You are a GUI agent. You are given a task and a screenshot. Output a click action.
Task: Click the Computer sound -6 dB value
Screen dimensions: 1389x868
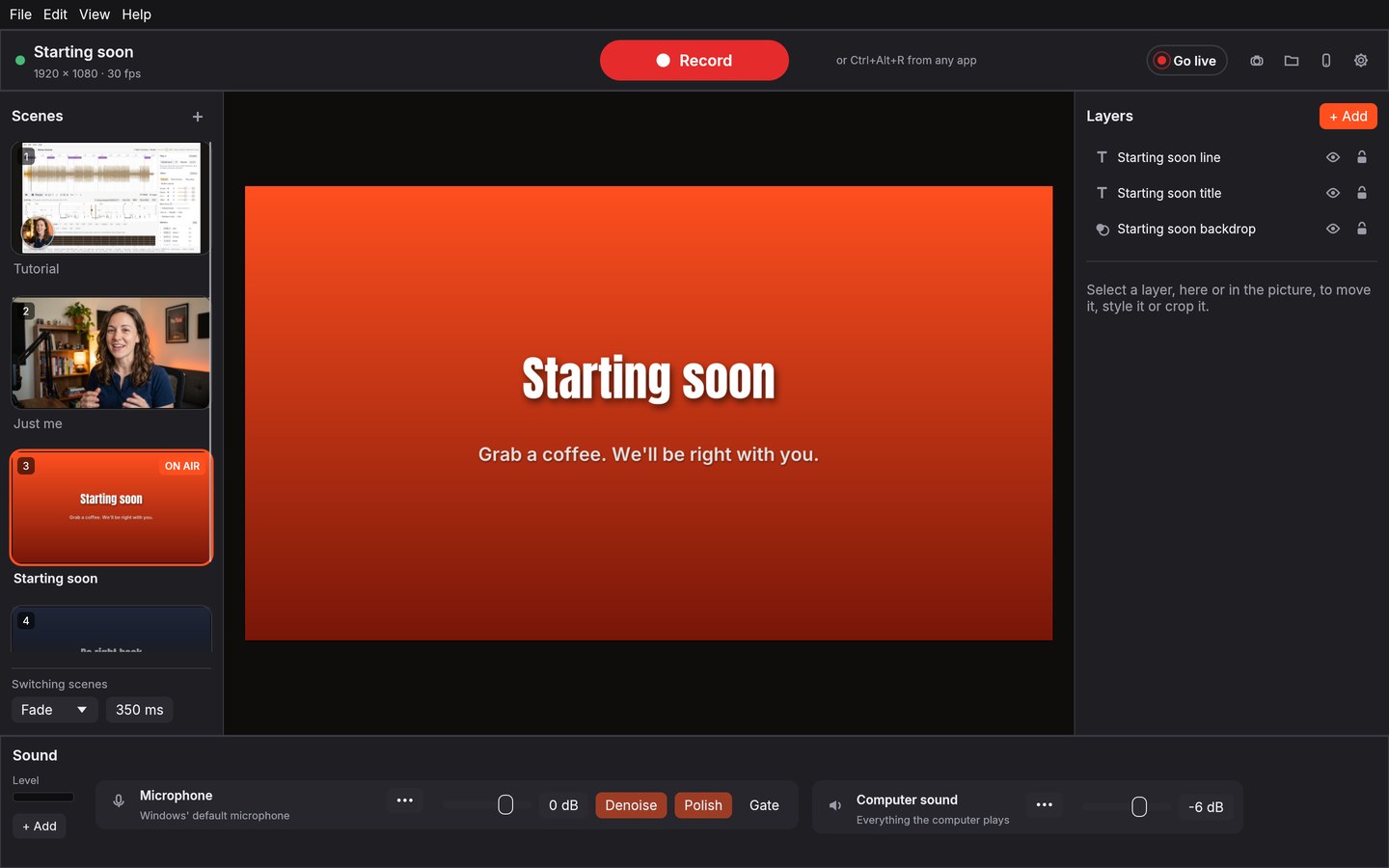(1206, 807)
